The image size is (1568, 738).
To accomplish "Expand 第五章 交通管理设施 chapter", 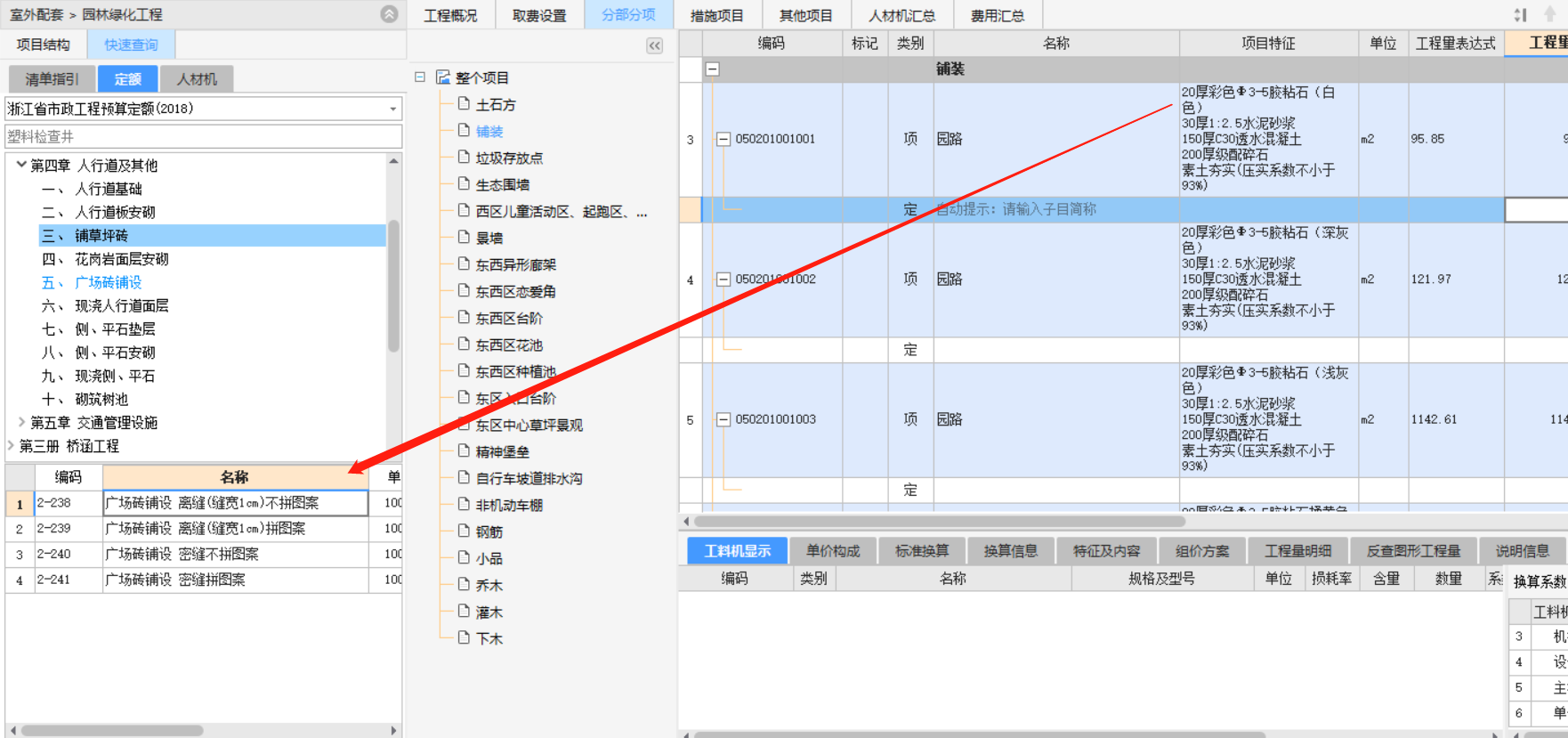I will pos(21,422).
